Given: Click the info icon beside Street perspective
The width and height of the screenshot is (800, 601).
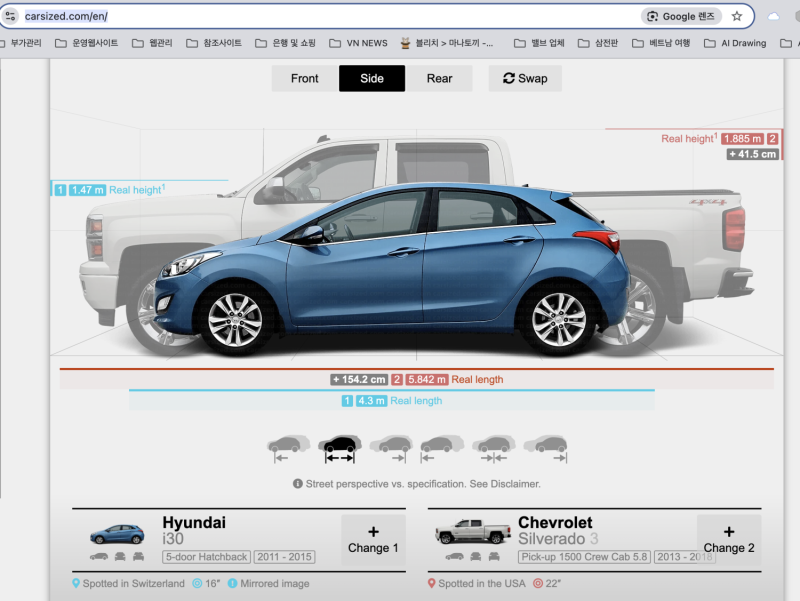Looking at the screenshot, I should point(298,484).
